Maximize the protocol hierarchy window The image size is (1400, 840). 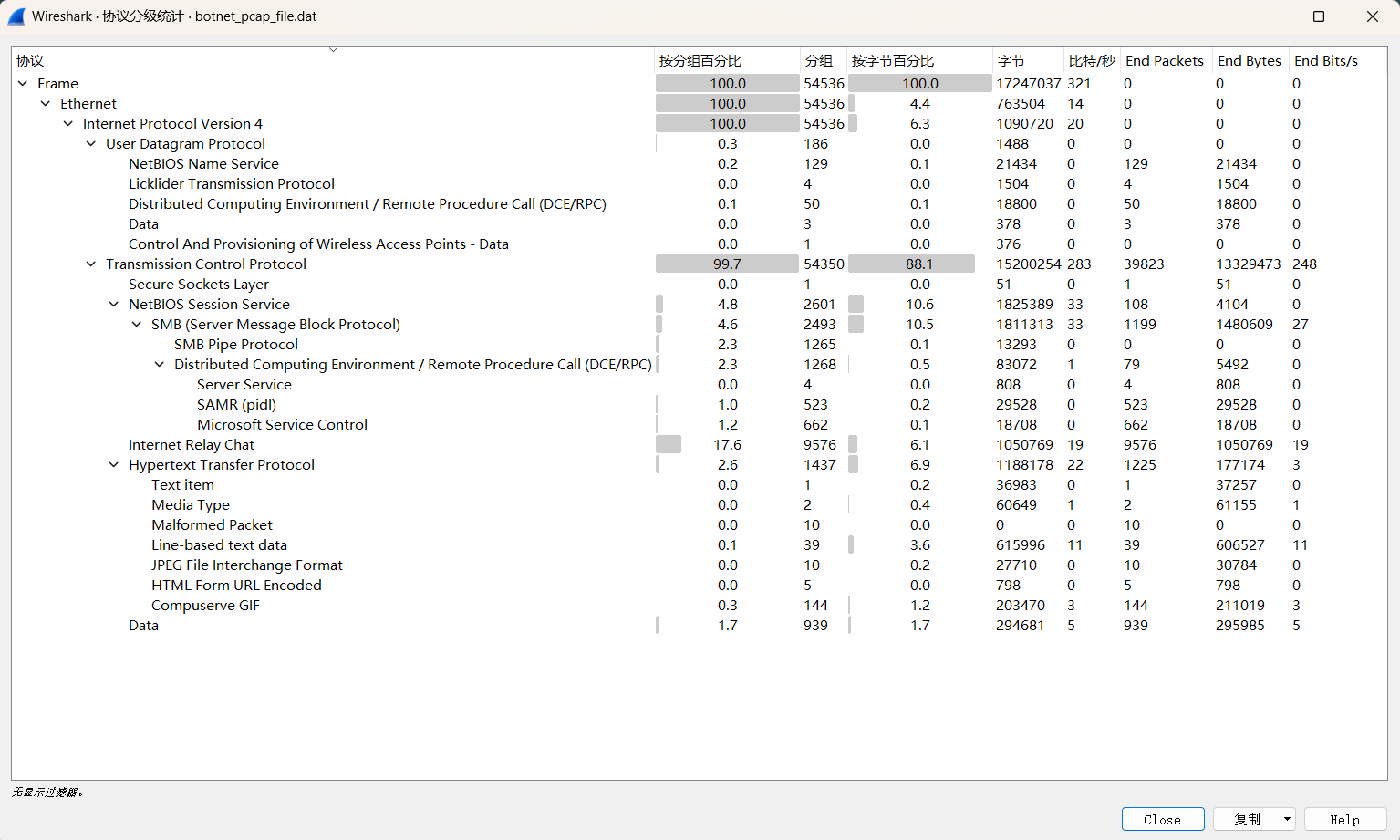click(x=1319, y=16)
